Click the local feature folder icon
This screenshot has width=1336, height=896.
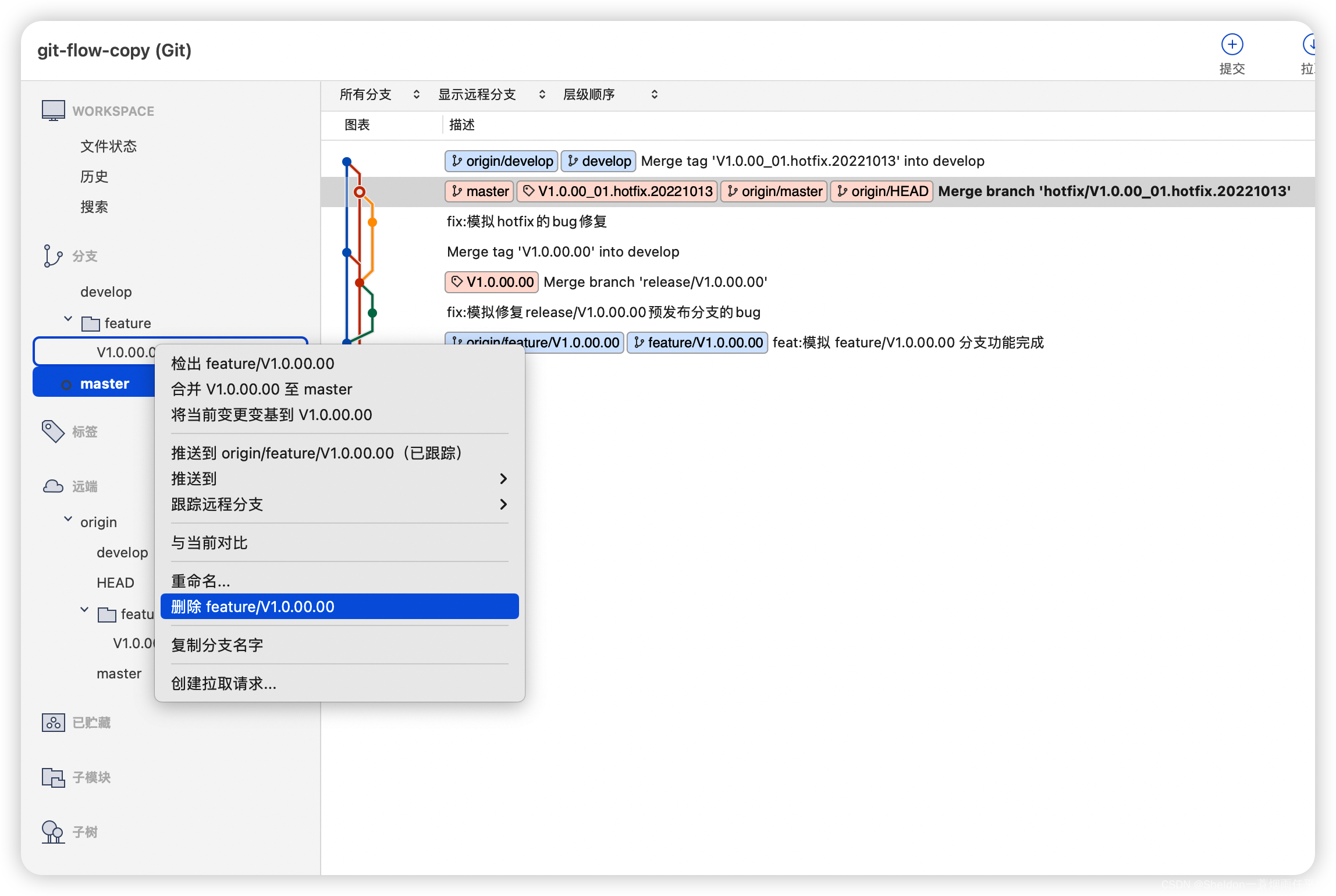click(x=91, y=323)
